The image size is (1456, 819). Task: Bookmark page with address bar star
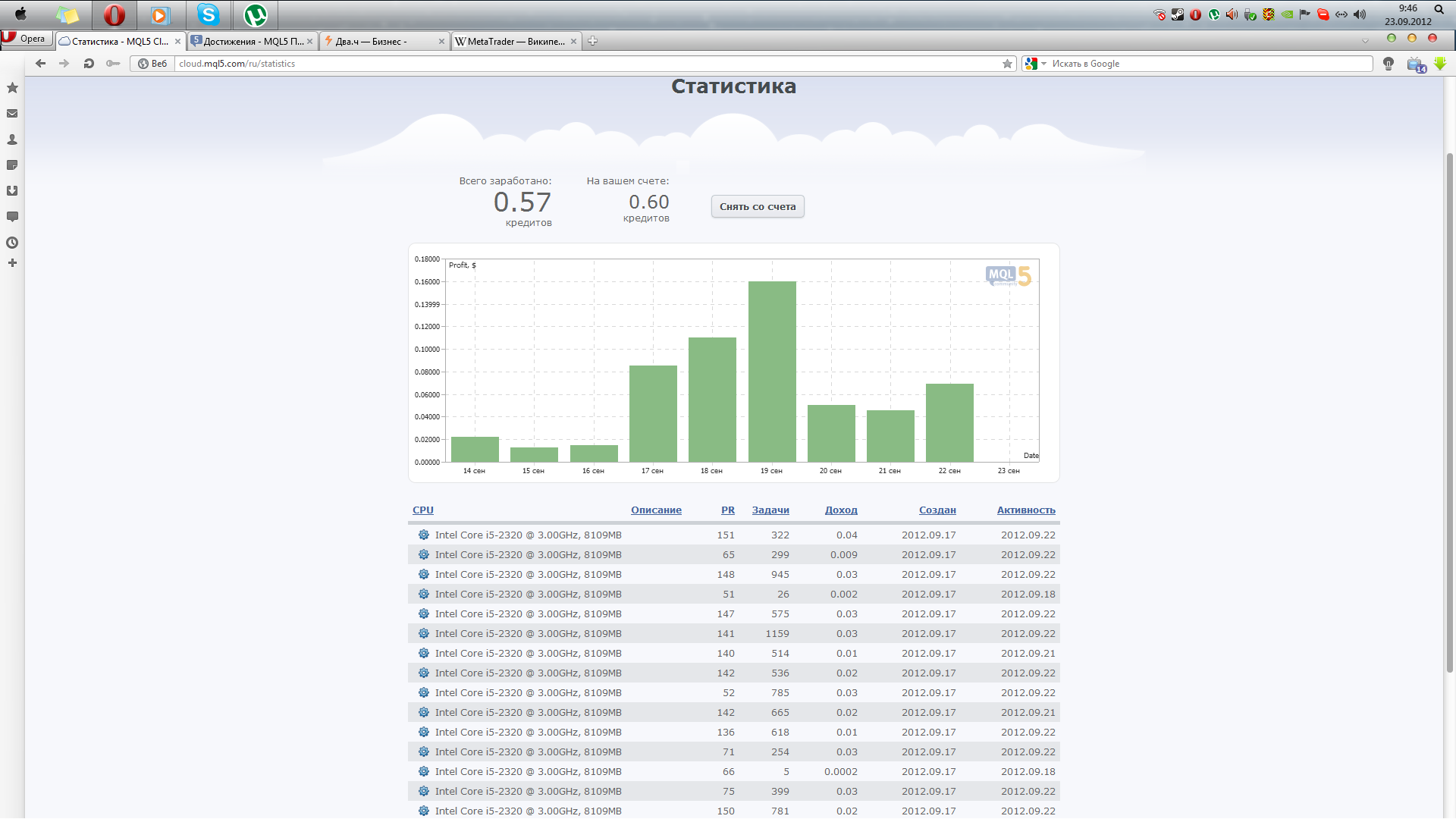(x=1007, y=64)
